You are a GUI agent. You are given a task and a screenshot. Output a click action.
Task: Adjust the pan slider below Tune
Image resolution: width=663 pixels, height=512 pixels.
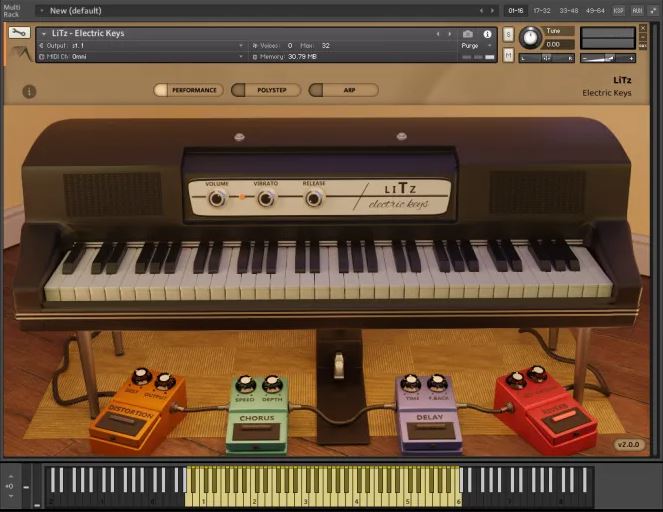(x=546, y=58)
